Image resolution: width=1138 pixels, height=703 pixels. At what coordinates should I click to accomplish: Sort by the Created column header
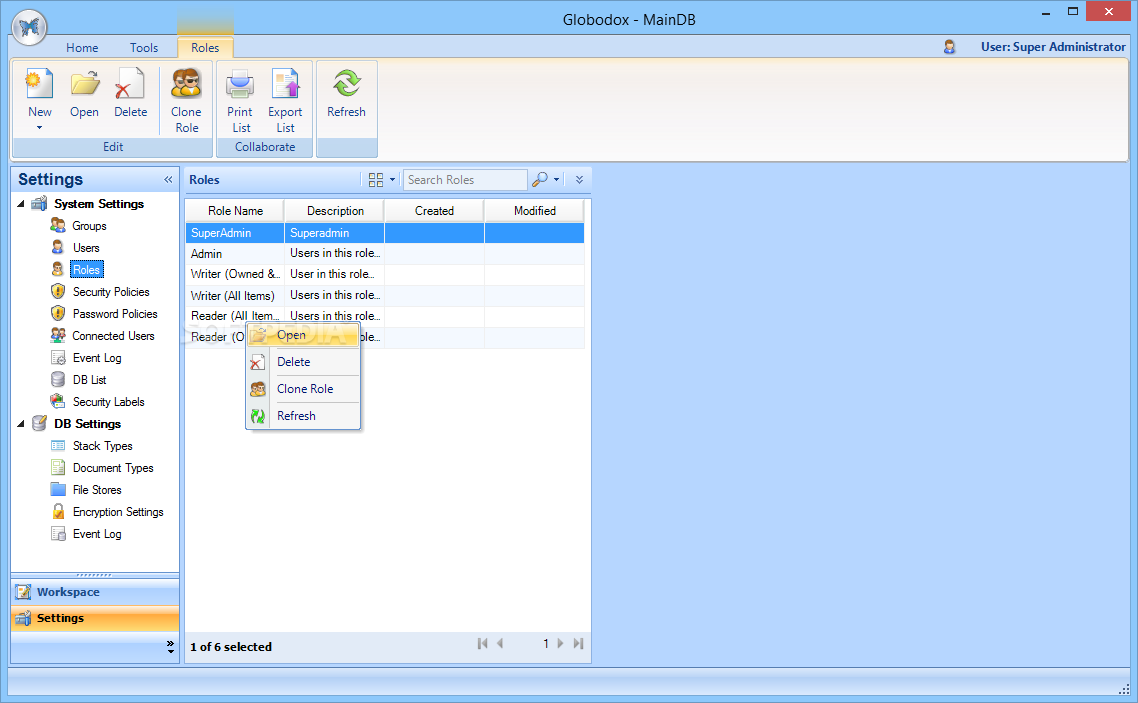(x=434, y=210)
